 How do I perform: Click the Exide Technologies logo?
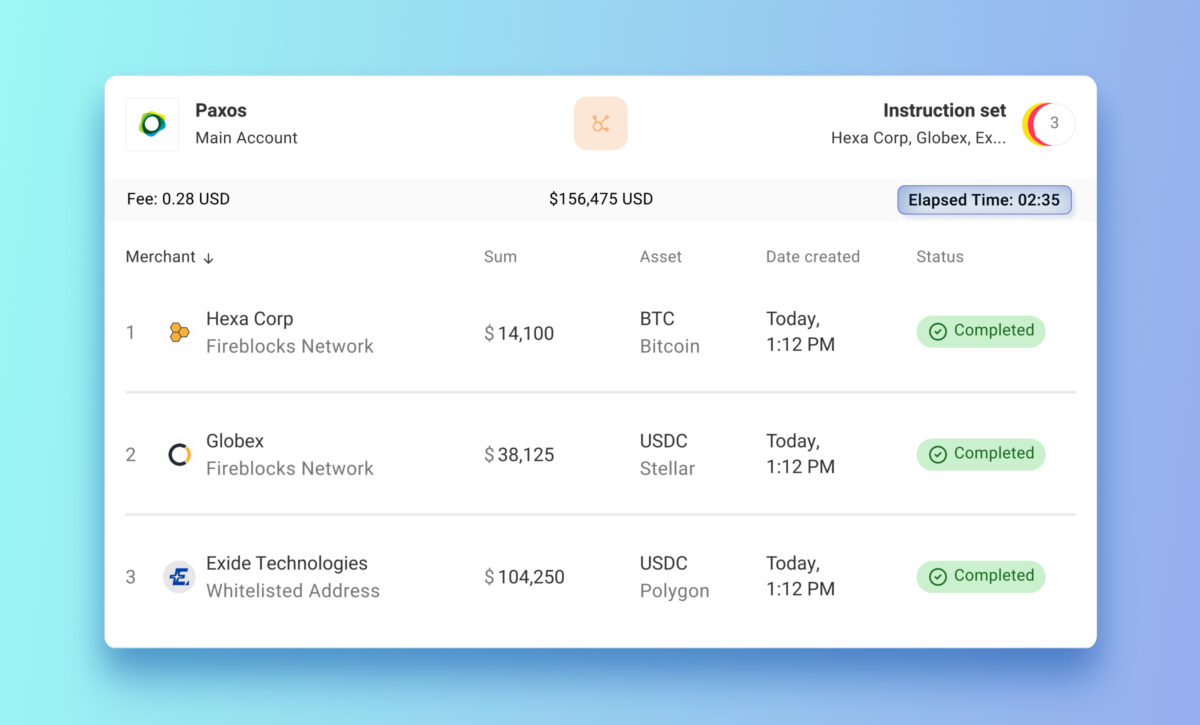pyautogui.click(x=179, y=577)
